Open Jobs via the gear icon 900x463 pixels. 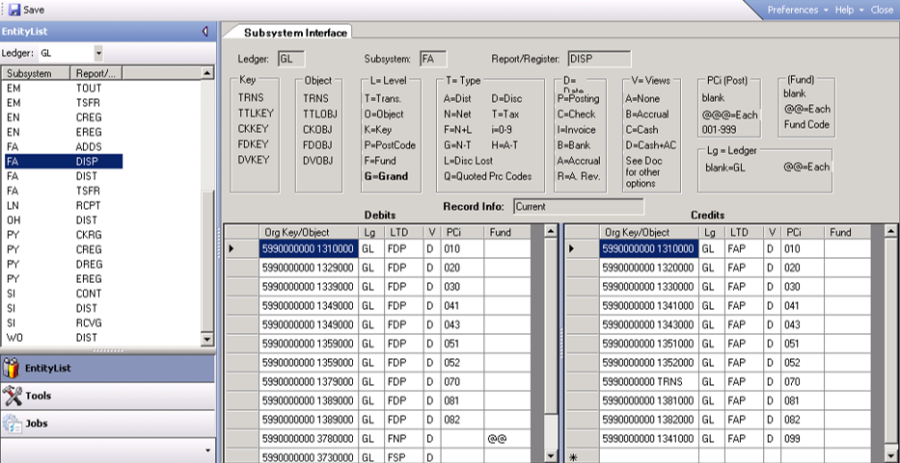(13, 423)
